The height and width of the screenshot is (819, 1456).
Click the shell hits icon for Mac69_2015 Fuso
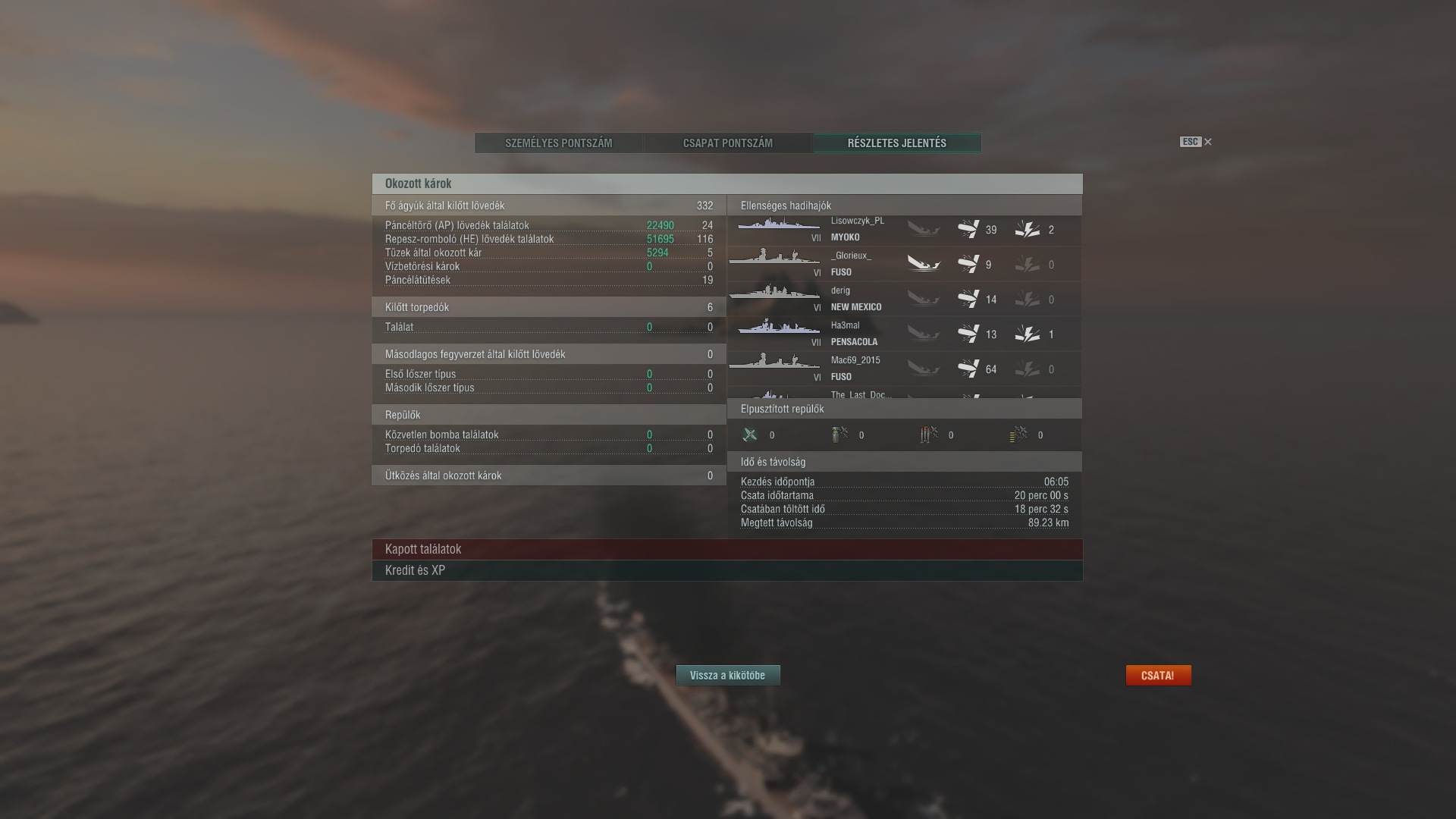coord(968,369)
